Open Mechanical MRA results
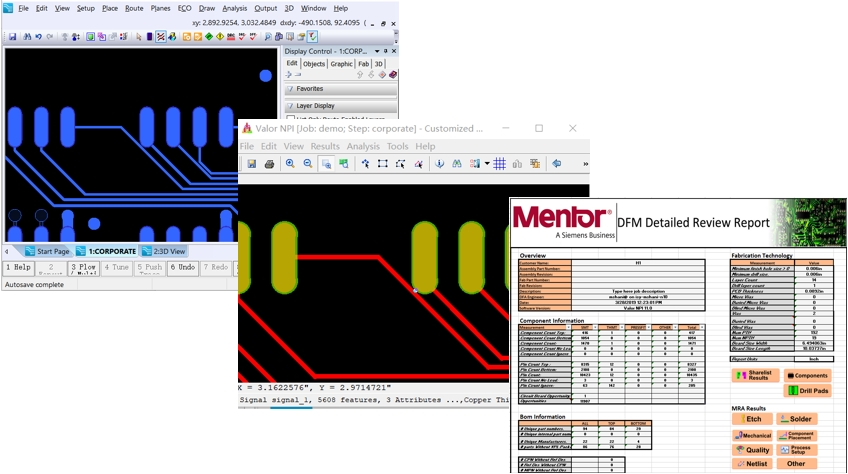 coord(752,435)
